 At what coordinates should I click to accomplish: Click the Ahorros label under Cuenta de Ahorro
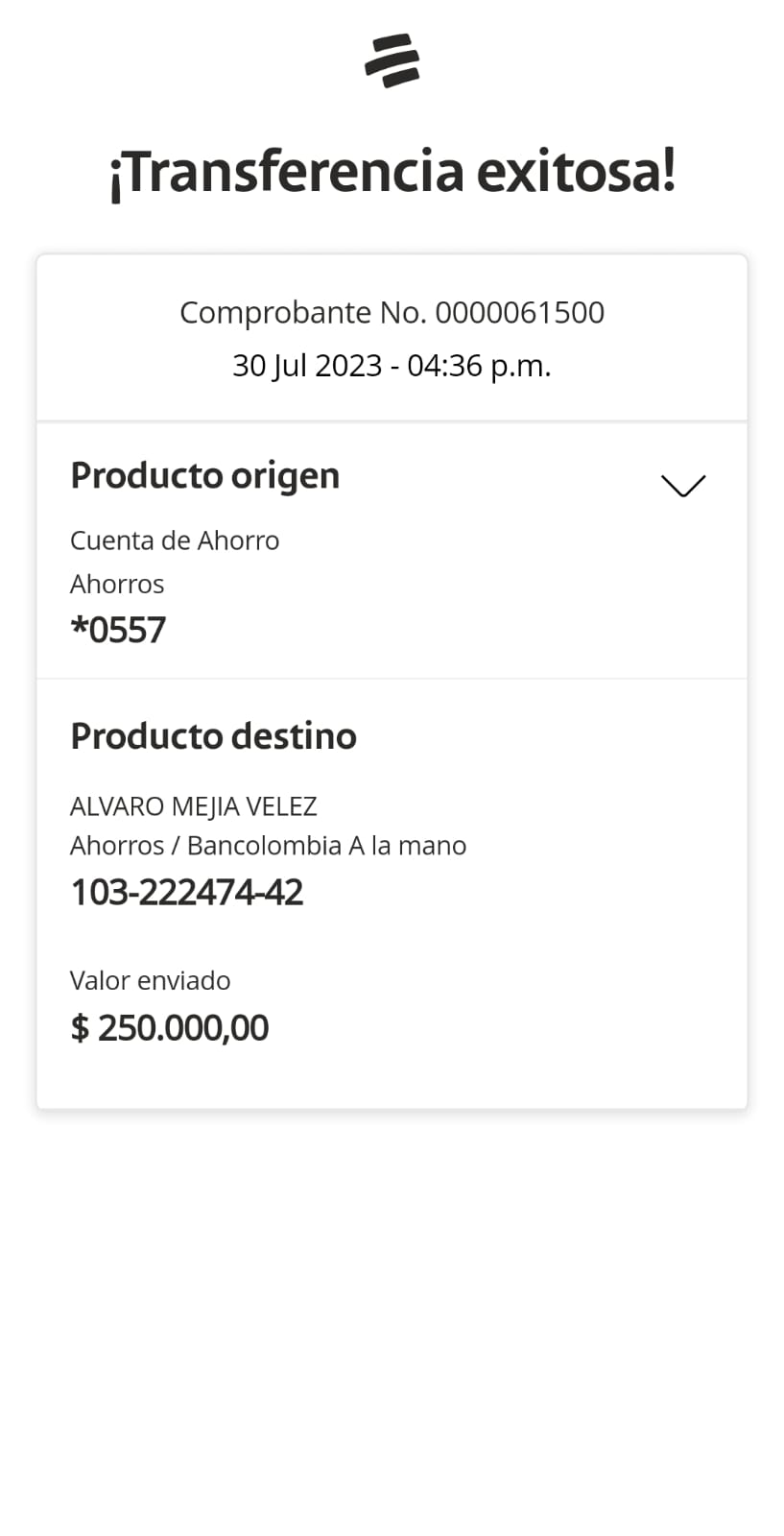coord(117,584)
